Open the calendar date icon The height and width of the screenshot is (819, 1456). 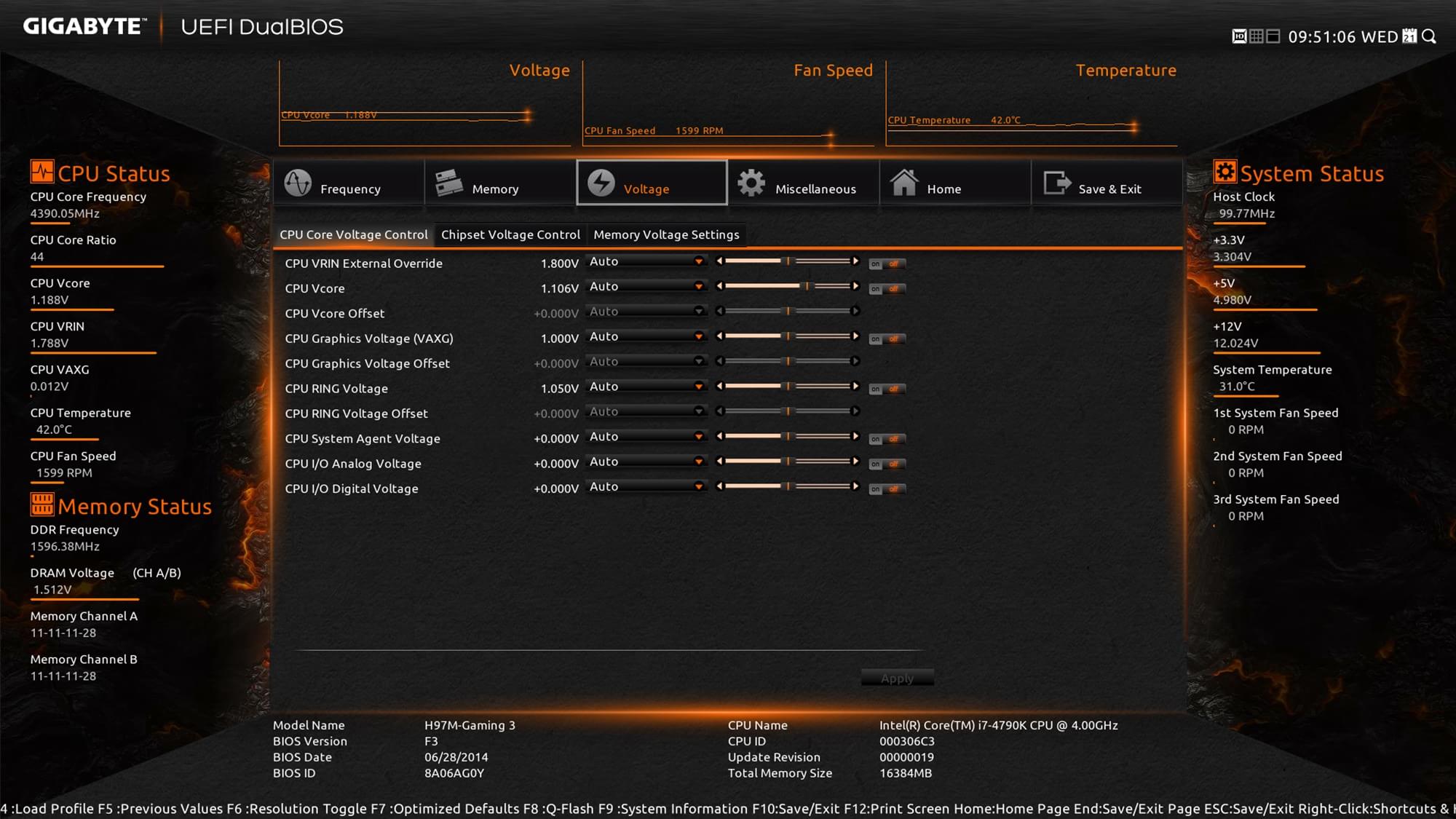click(1410, 36)
